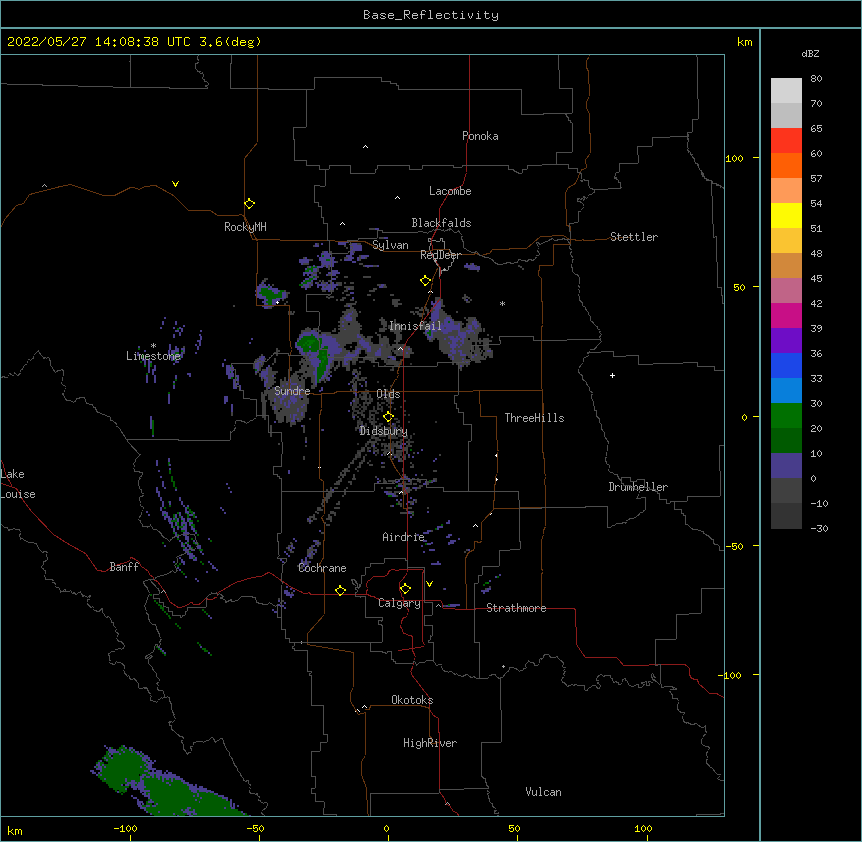Viewport: 862px width, 842px height.
Task: Click the white caret marker east of Airdrie
Action: (x=476, y=526)
